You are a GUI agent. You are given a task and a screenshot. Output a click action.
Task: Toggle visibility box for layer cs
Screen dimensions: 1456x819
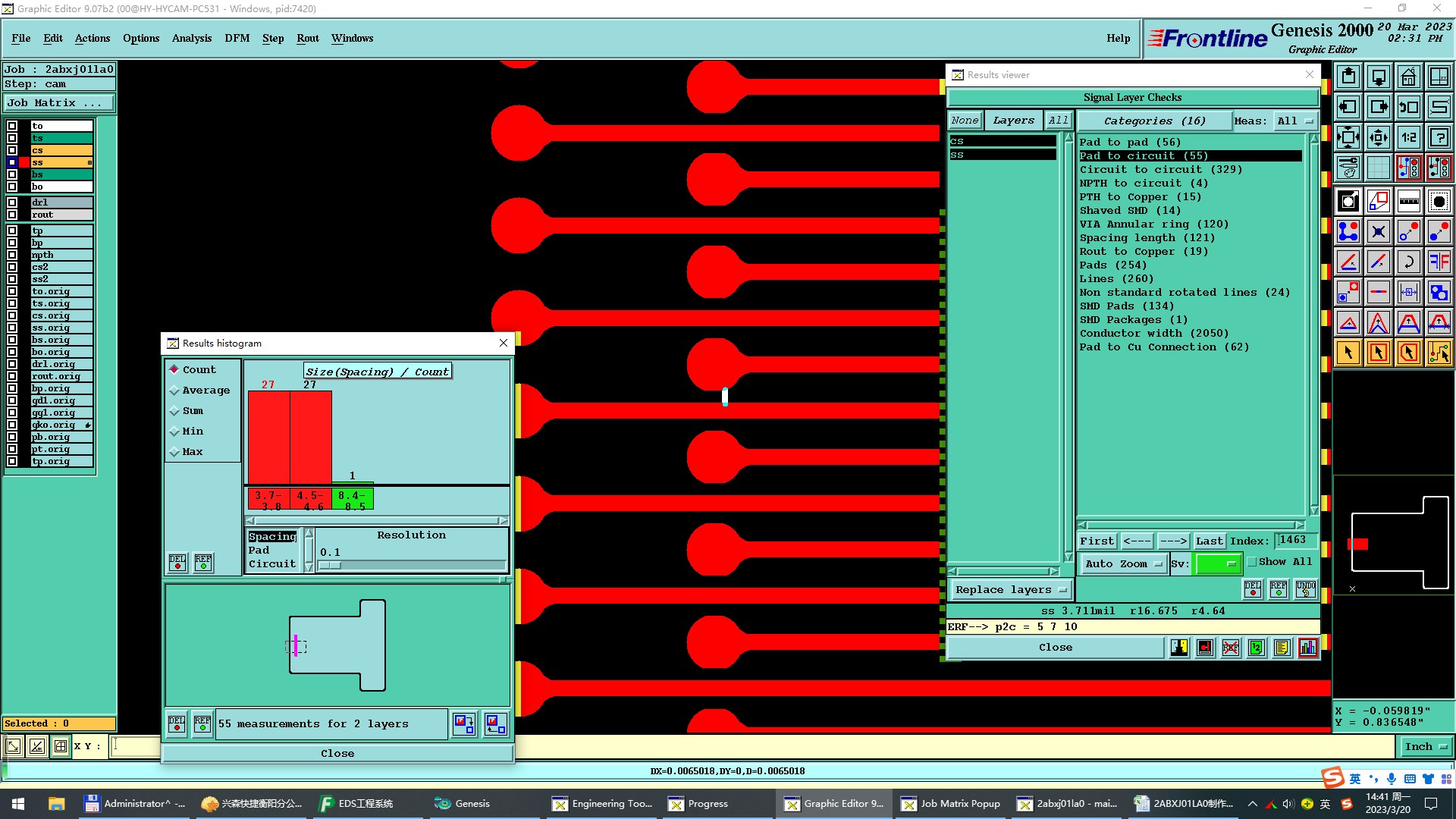point(12,150)
